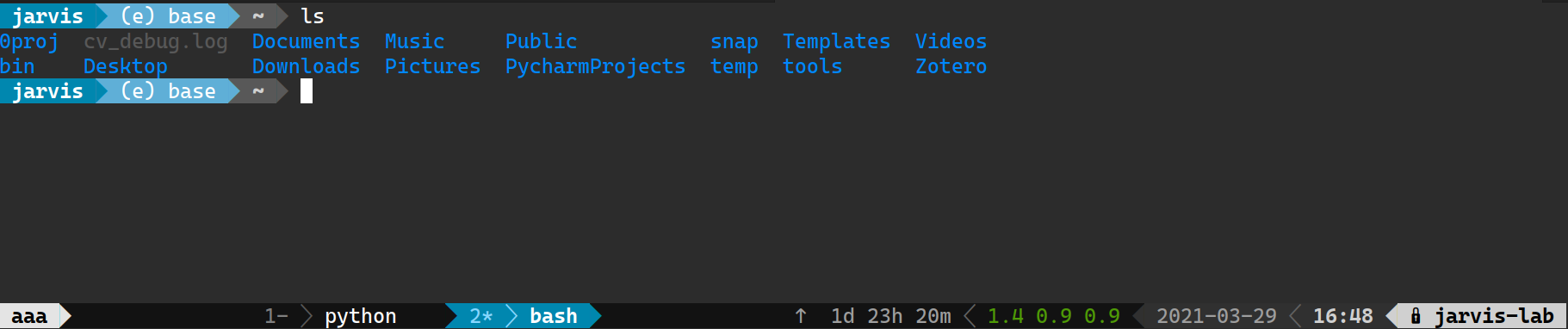1568x329 pixels.
Task: Select the python window in tmux status bar
Action: pos(360,316)
